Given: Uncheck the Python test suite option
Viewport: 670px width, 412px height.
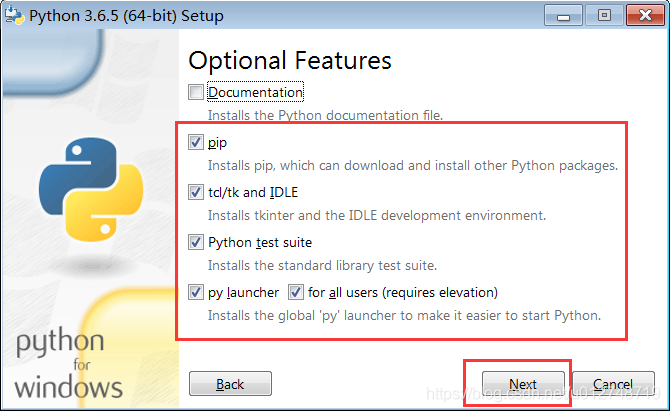Looking at the screenshot, I should tap(196, 242).
